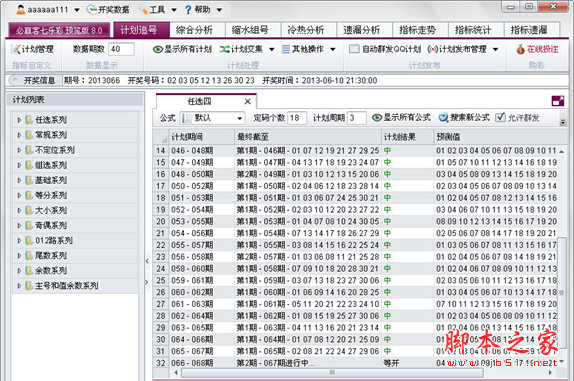The width and height of the screenshot is (574, 381).
Task: Open the 帮助 dropdown arrow
Action: (x=219, y=10)
